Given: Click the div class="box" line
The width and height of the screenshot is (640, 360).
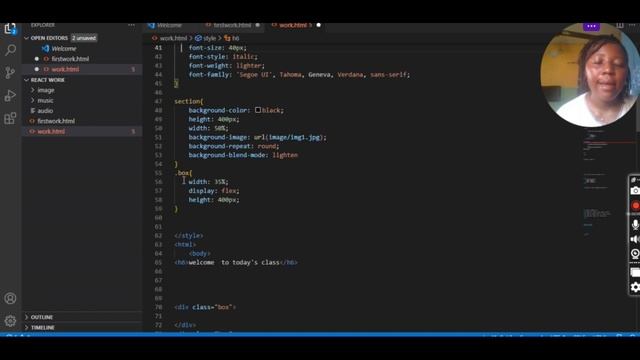Looking at the screenshot, I should point(205,307).
